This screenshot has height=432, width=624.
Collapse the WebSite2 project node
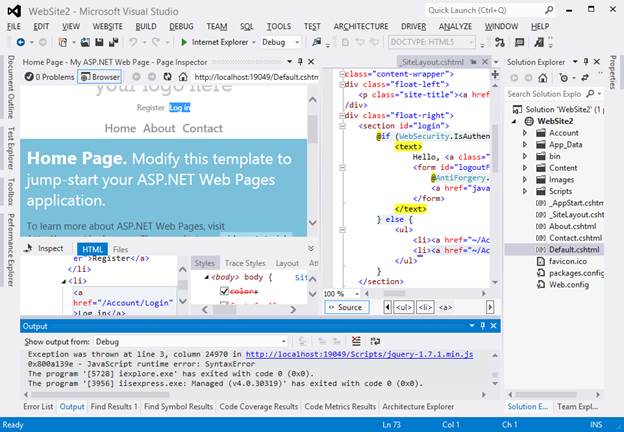[515, 121]
